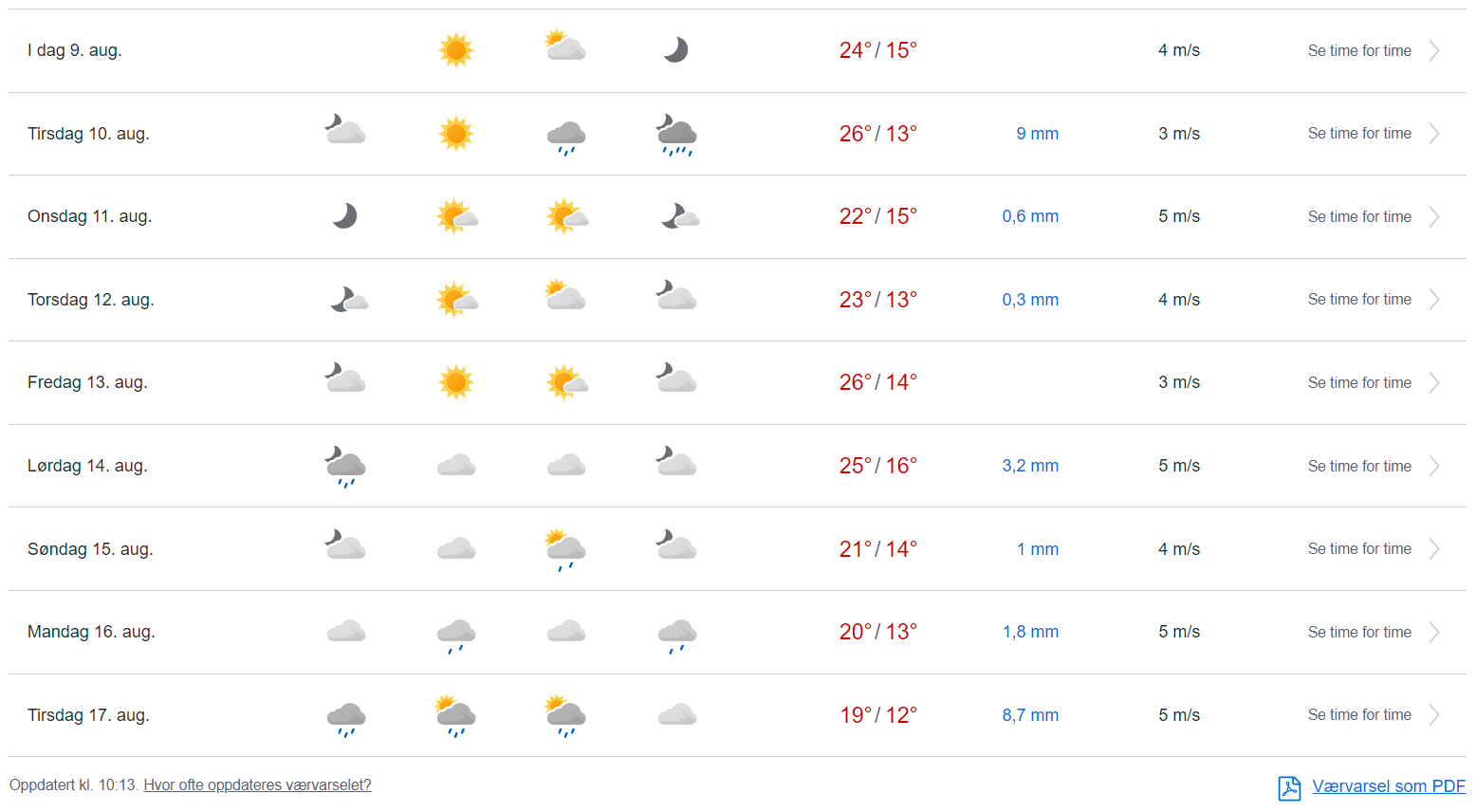Select the Fredag 13. aug. day label
This screenshot has width=1476, height=812.
point(87,382)
